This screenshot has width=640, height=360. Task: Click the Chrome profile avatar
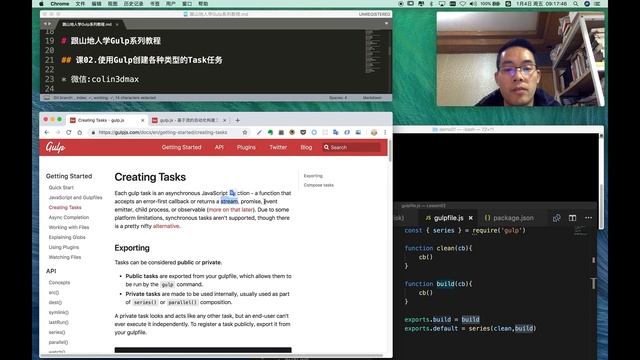[x=374, y=132]
